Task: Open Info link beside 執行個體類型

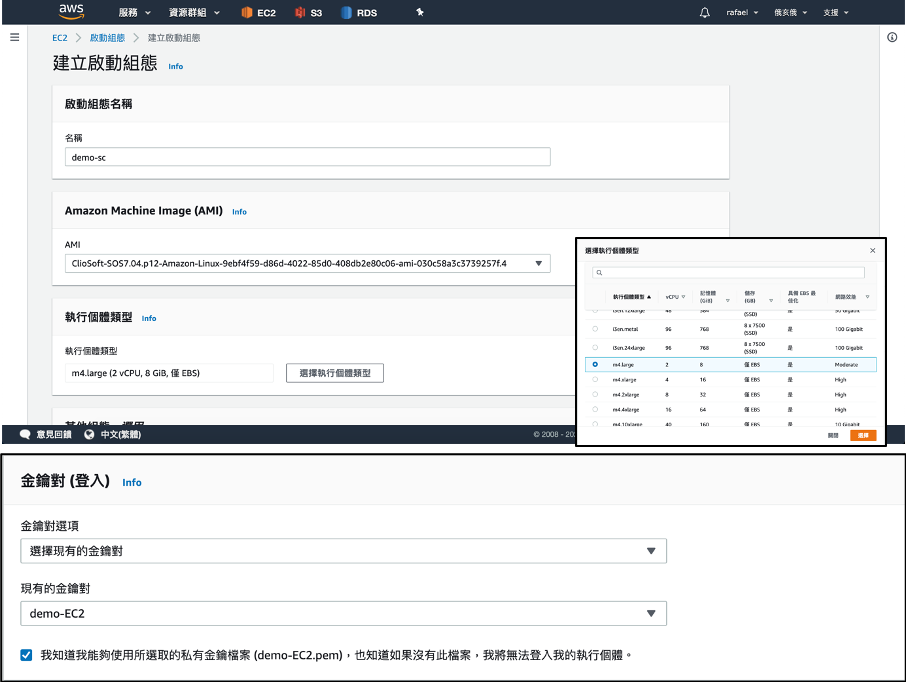Action: click(x=149, y=318)
